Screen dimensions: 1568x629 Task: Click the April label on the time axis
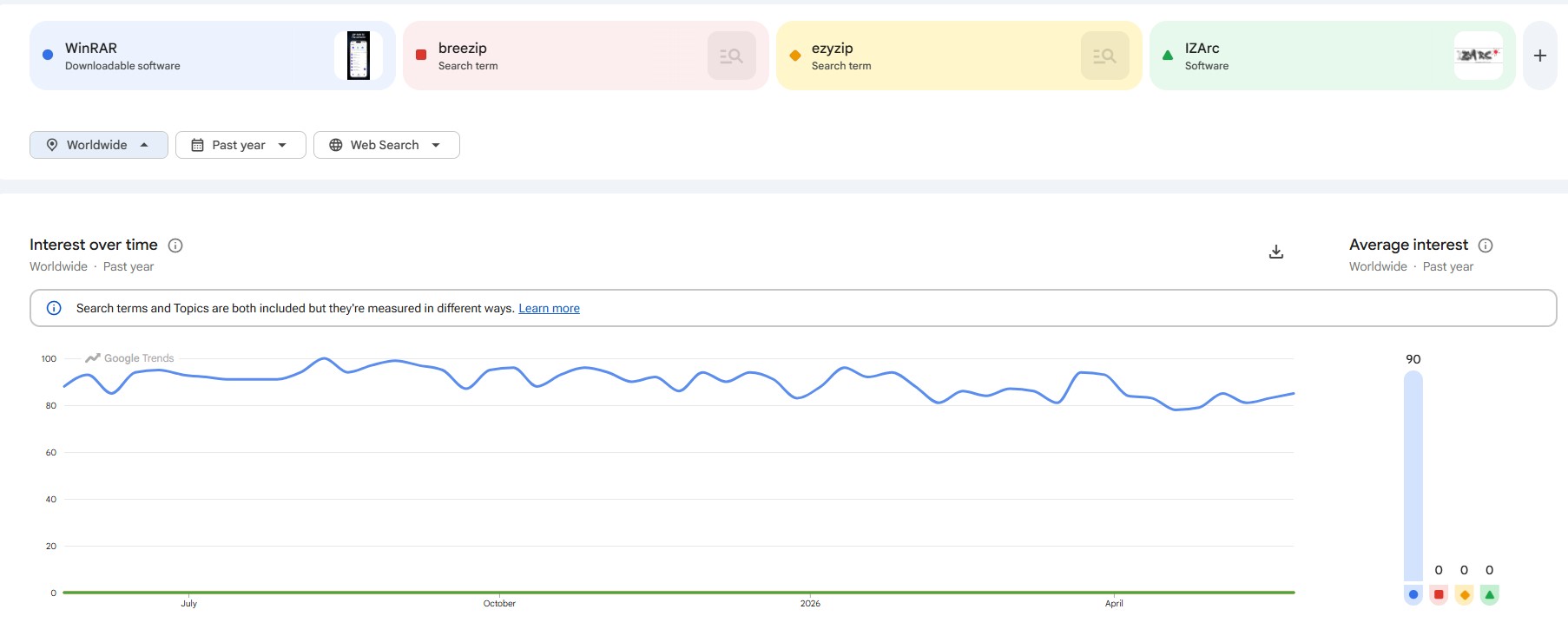(1114, 604)
